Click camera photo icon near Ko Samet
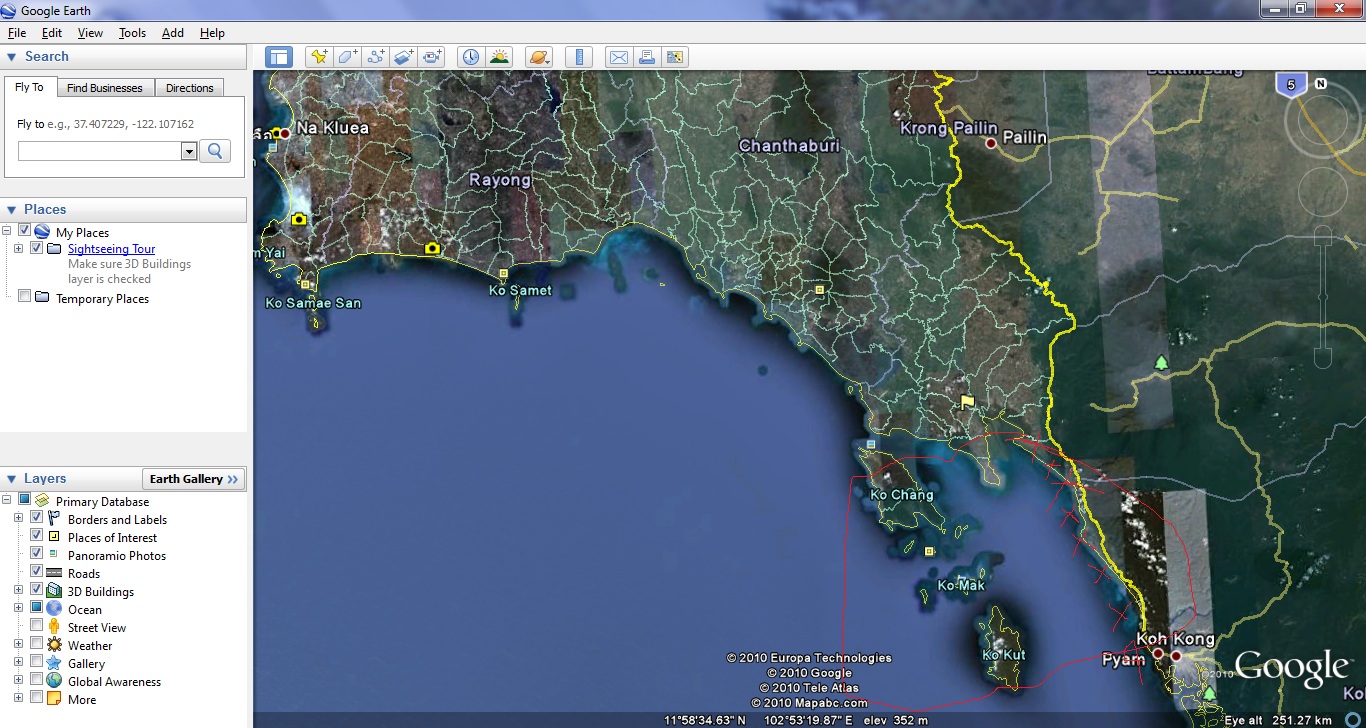The height and width of the screenshot is (728, 1366). (432, 248)
